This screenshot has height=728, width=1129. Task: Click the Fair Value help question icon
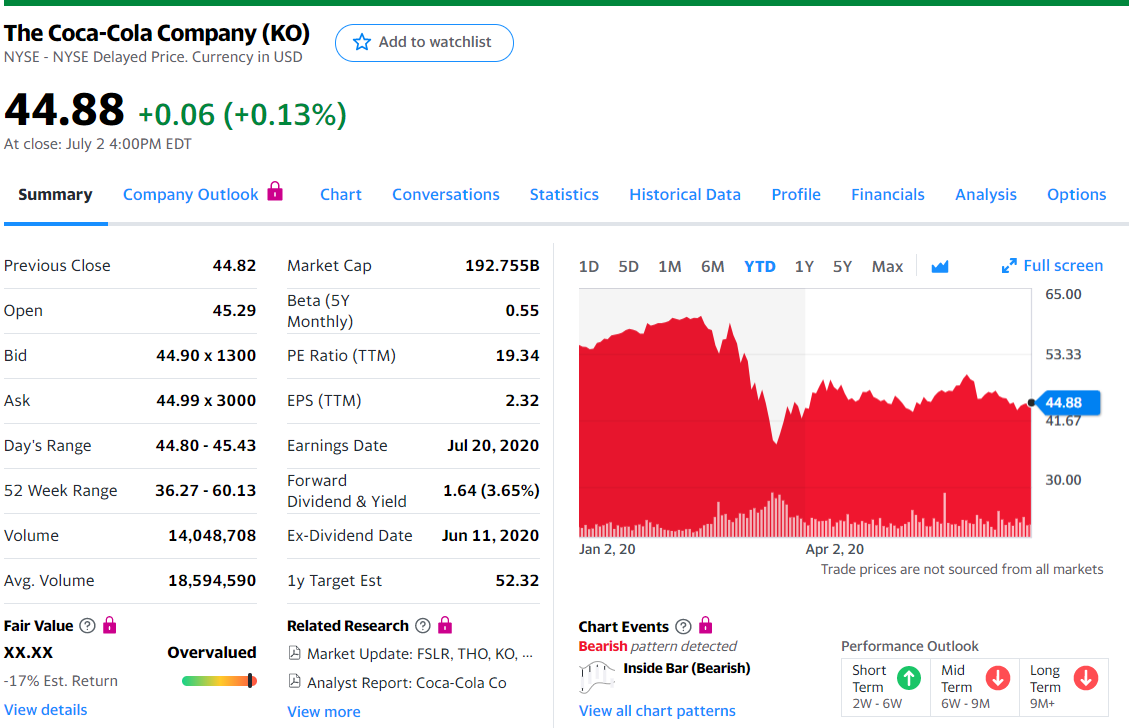tap(87, 626)
